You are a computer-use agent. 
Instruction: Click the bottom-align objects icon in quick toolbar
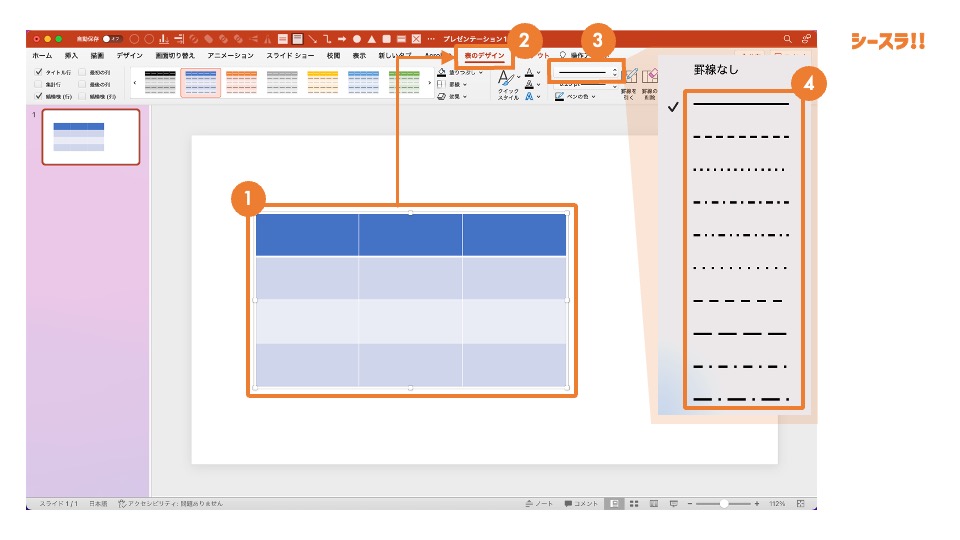tap(164, 39)
